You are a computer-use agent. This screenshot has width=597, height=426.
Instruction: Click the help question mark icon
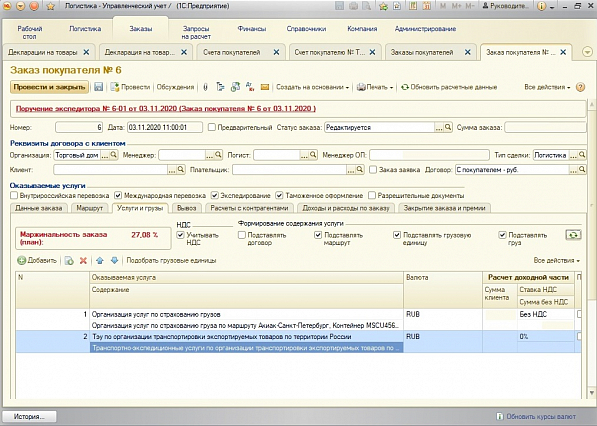(x=580, y=87)
